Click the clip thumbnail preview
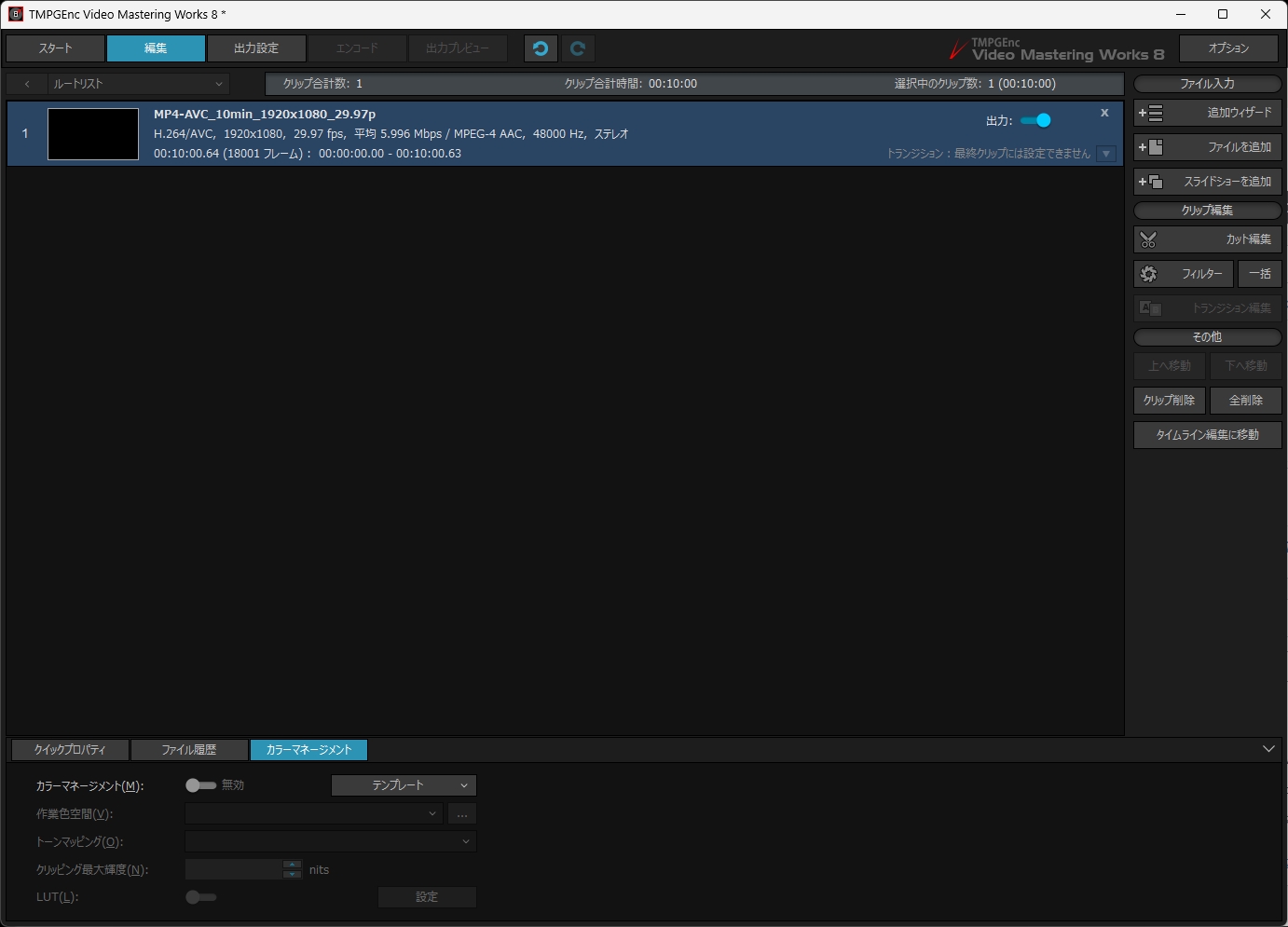The width and height of the screenshot is (1288, 927). pyautogui.click(x=93, y=134)
